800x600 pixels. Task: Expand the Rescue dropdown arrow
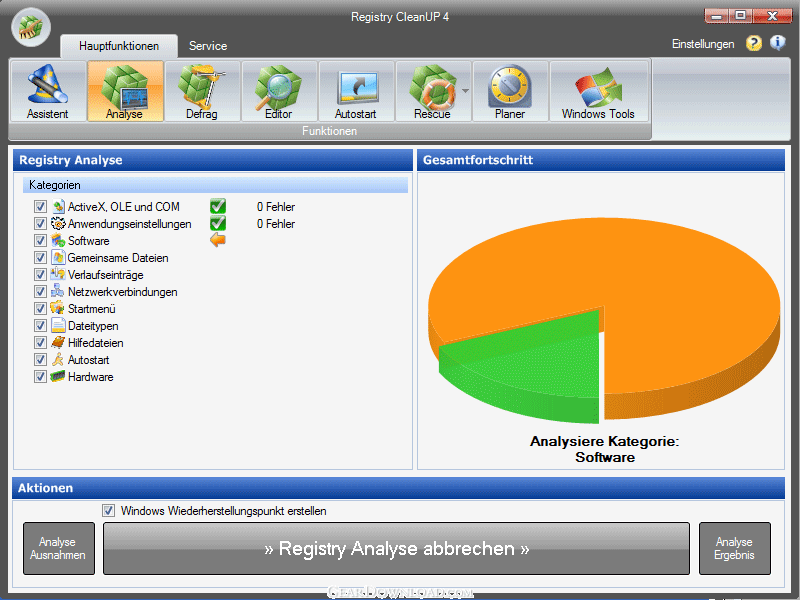tap(465, 91)
